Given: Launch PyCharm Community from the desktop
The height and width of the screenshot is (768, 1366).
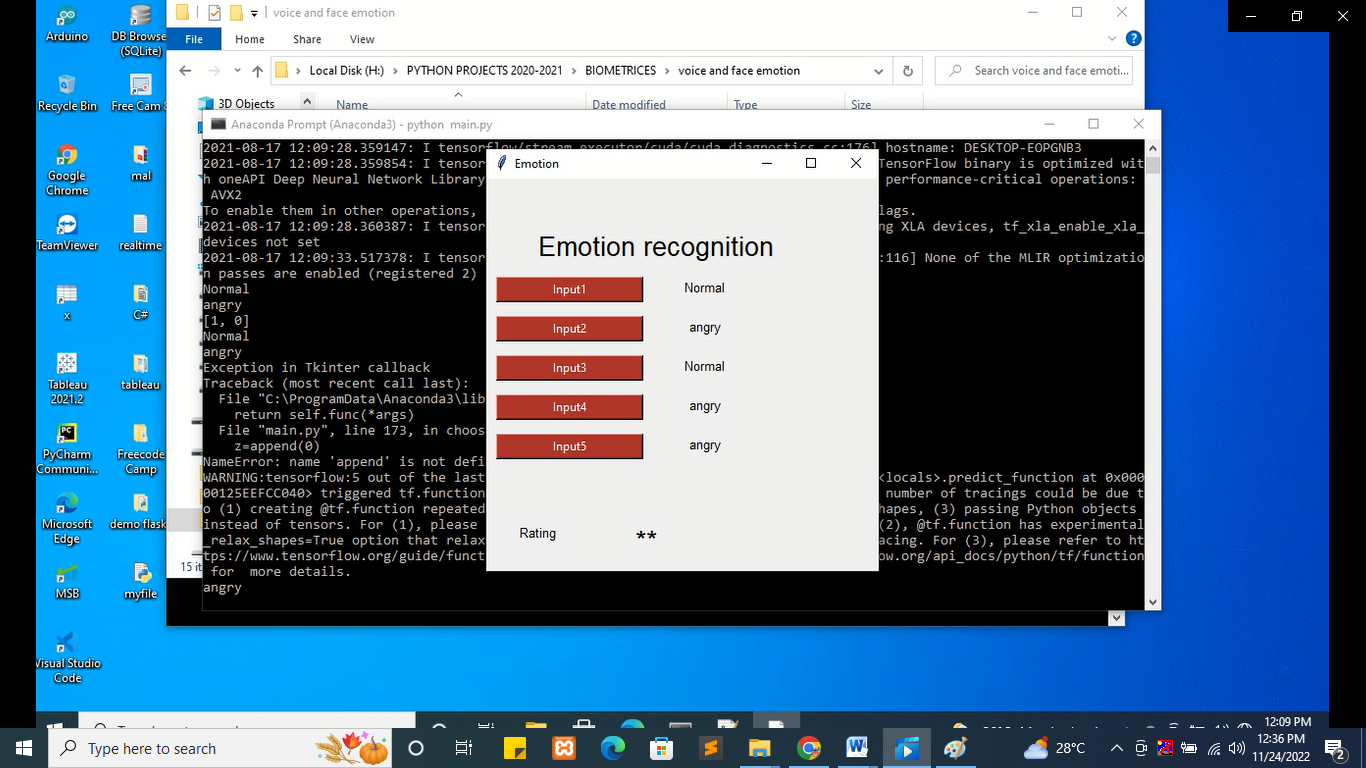Looking at the screenshot, I should (x=67, y=448).
